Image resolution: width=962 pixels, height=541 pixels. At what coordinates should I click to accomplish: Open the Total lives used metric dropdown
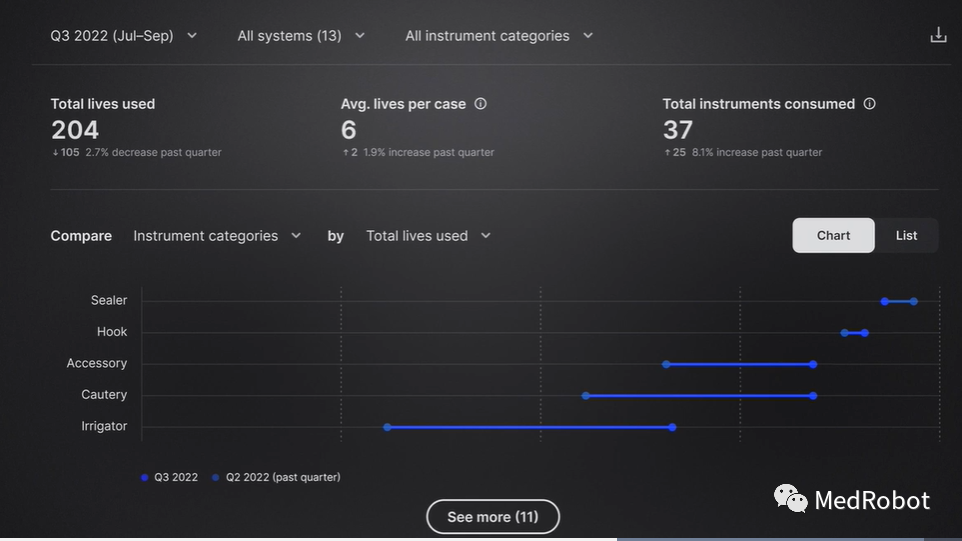pos(428,236)
